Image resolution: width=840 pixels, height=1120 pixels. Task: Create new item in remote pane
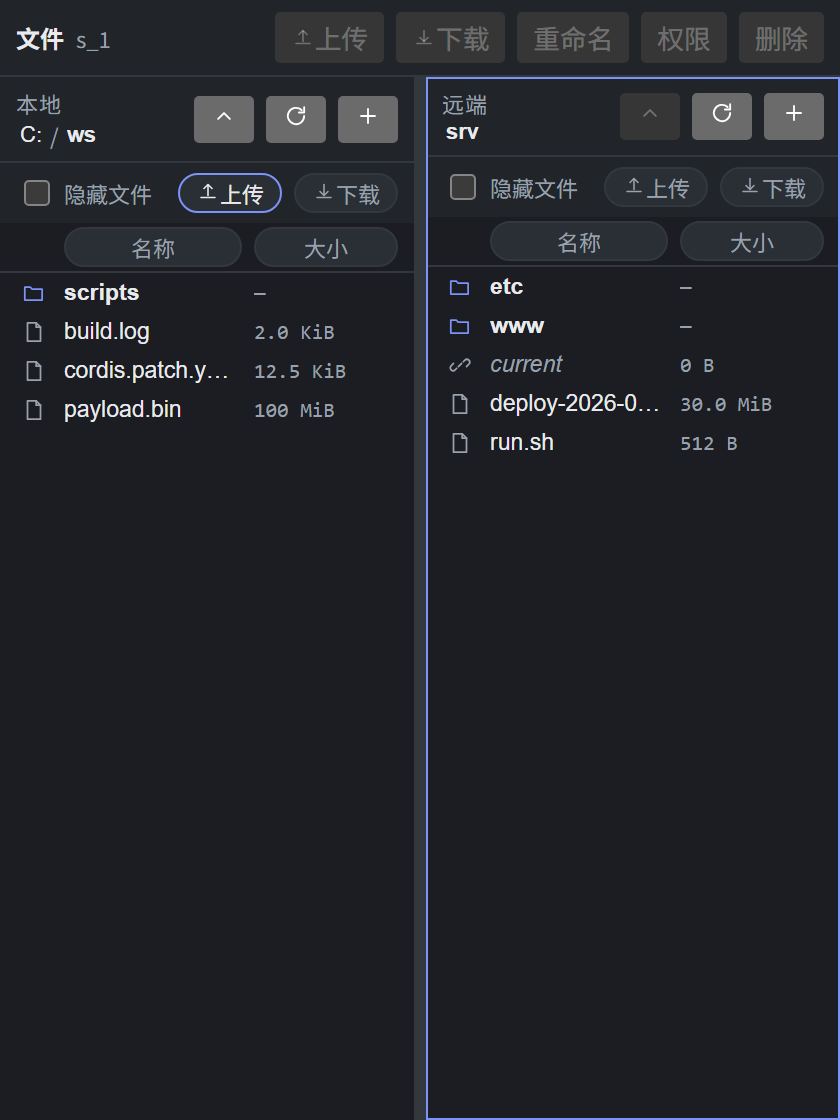794,116
